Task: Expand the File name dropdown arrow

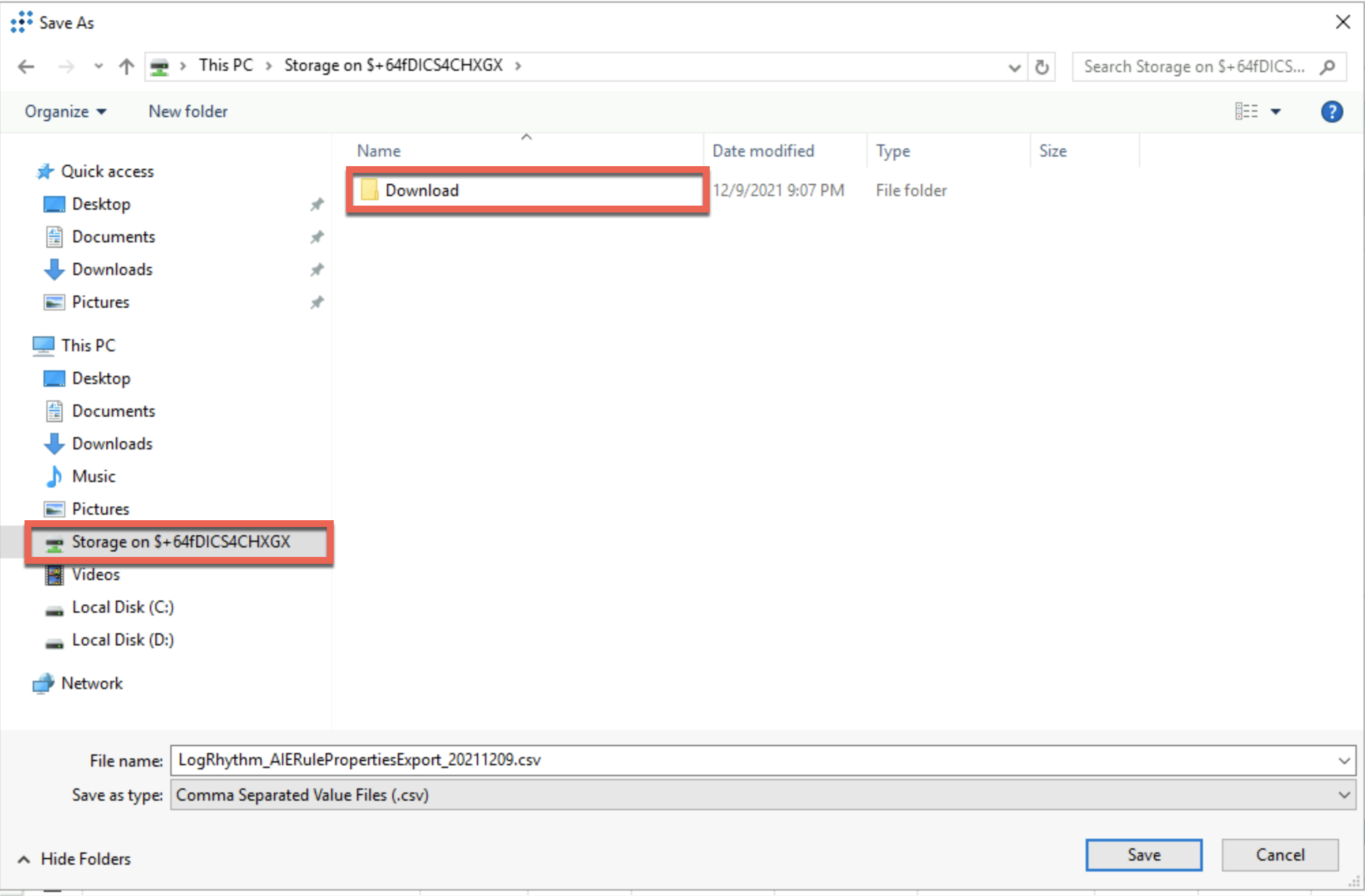Action: (1344, 761)
